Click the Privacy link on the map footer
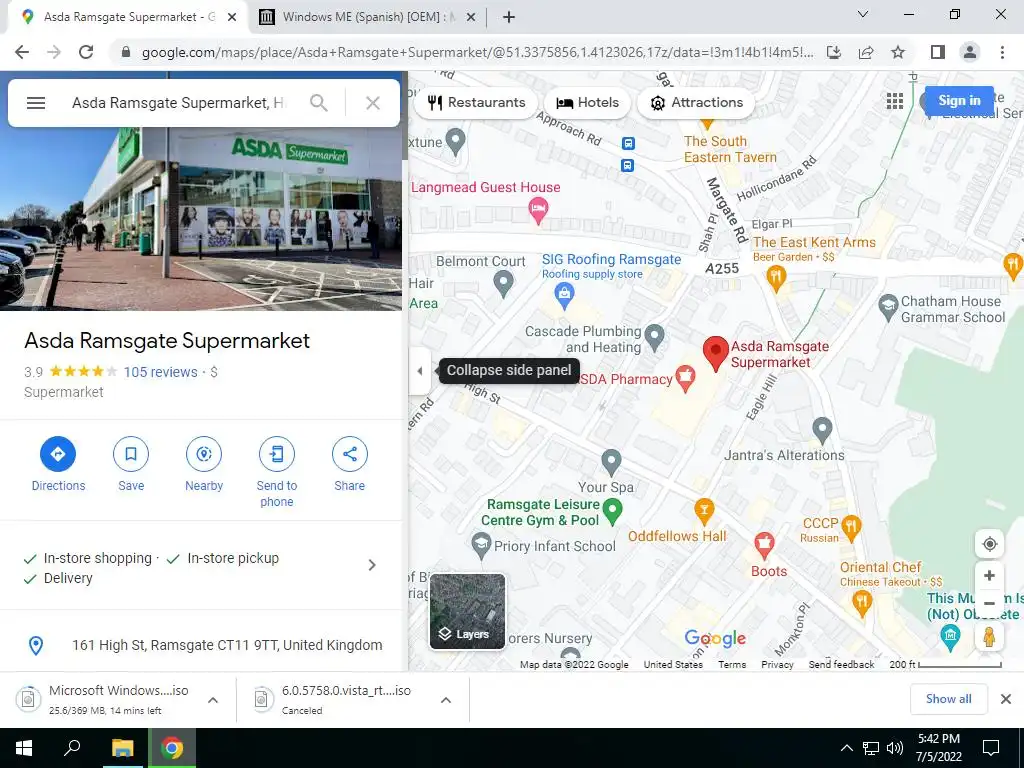1024x768 pixels. [x=777, y=664]
